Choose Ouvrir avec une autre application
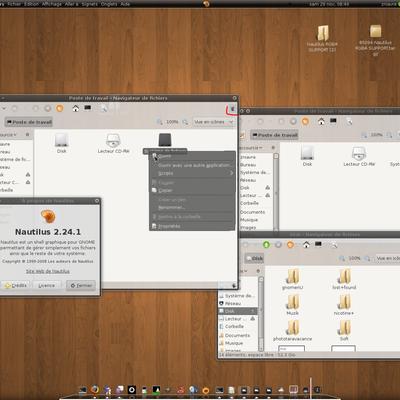 192,165
